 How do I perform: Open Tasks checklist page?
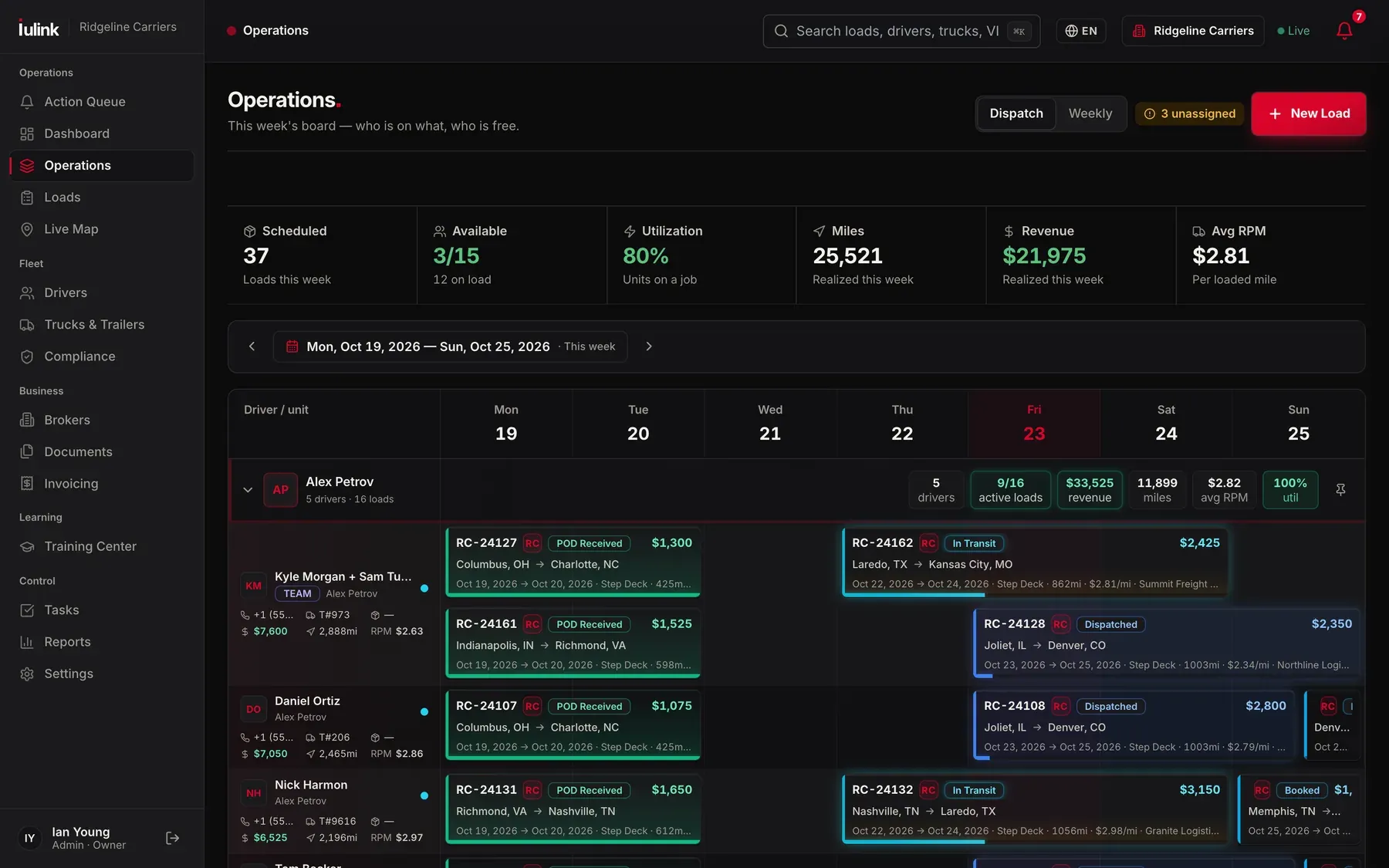(x=102, y=610)
